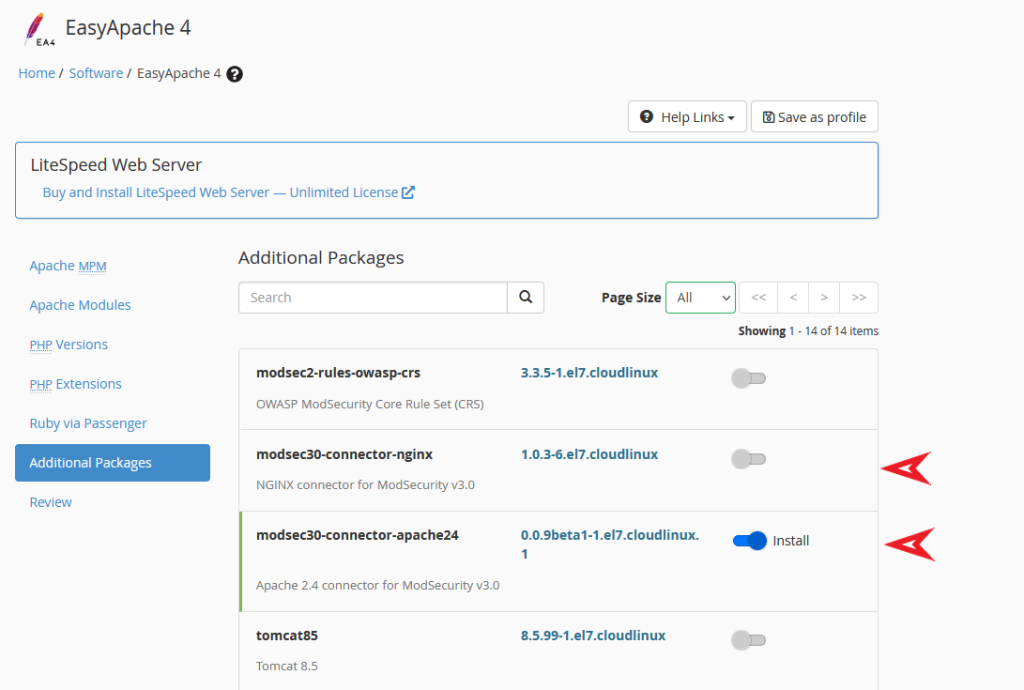Go to previous page of results
This screenshot has width=1024, height=690.
(x=793, y=297)
